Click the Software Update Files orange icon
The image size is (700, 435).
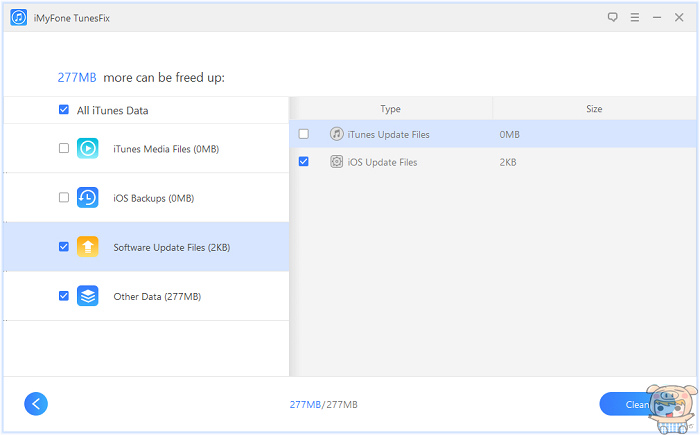[88, 246]
